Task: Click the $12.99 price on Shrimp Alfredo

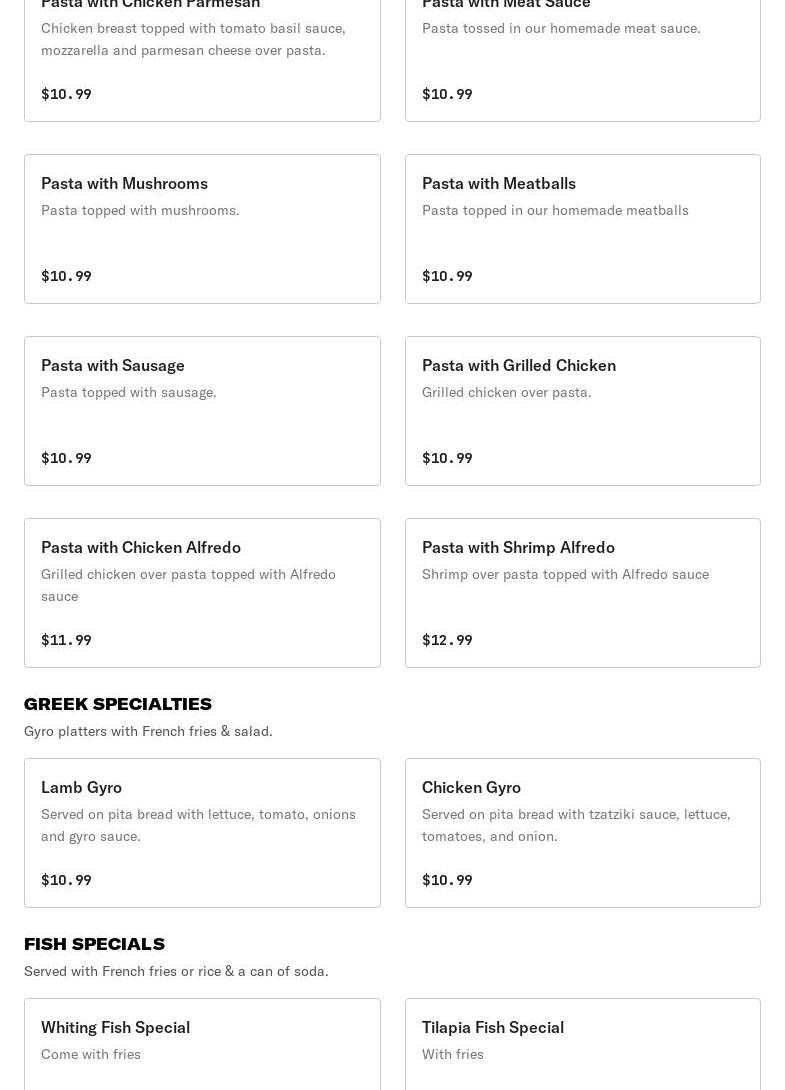Action: [447, 640]
